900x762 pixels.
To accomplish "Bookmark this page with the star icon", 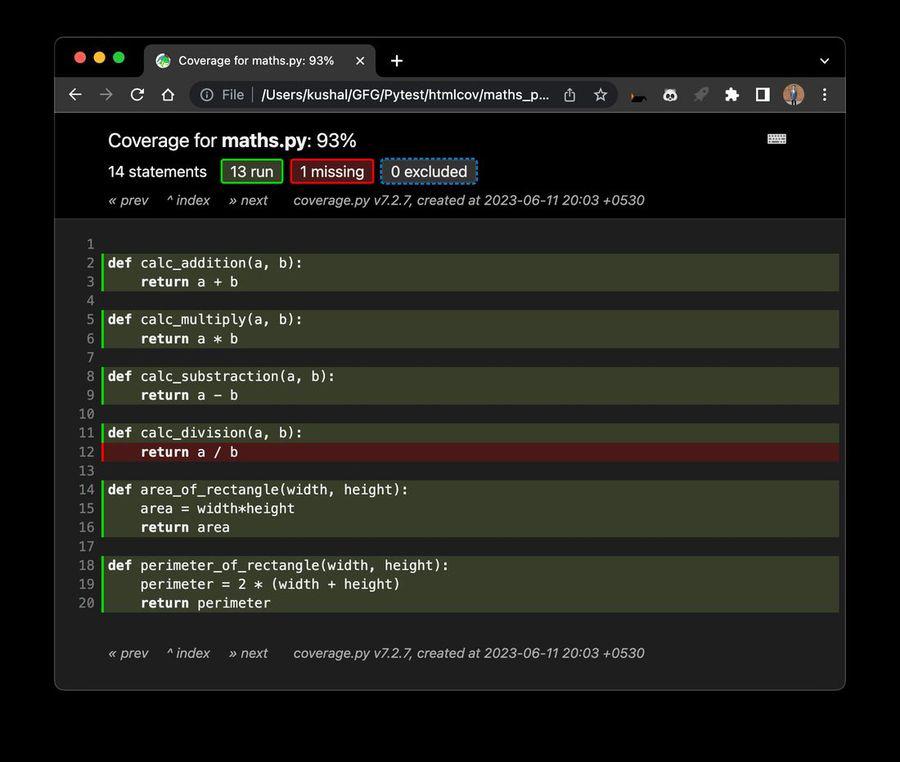I will [600, 94].
